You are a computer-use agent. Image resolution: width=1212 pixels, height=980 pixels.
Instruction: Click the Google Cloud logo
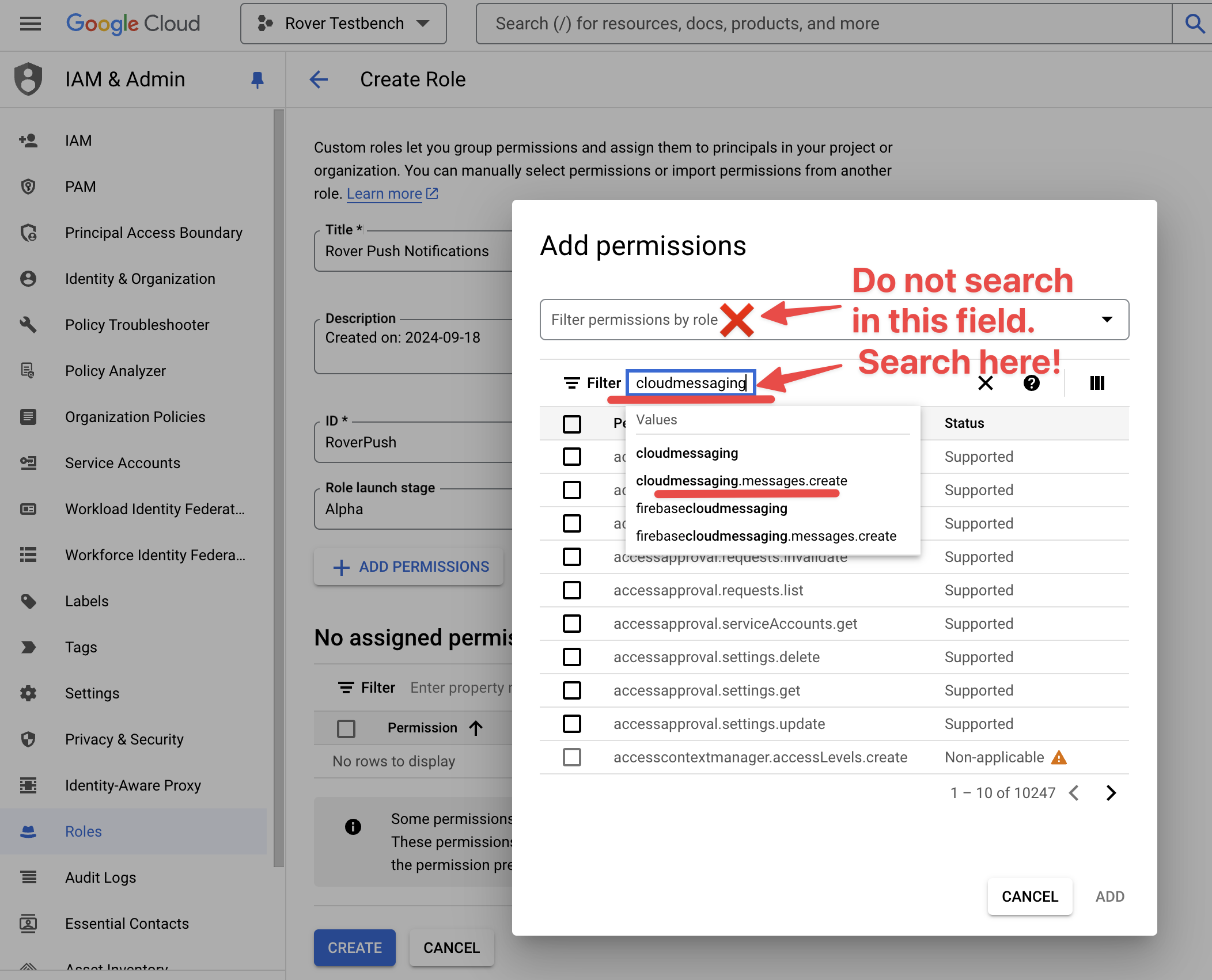click(133, 24)
